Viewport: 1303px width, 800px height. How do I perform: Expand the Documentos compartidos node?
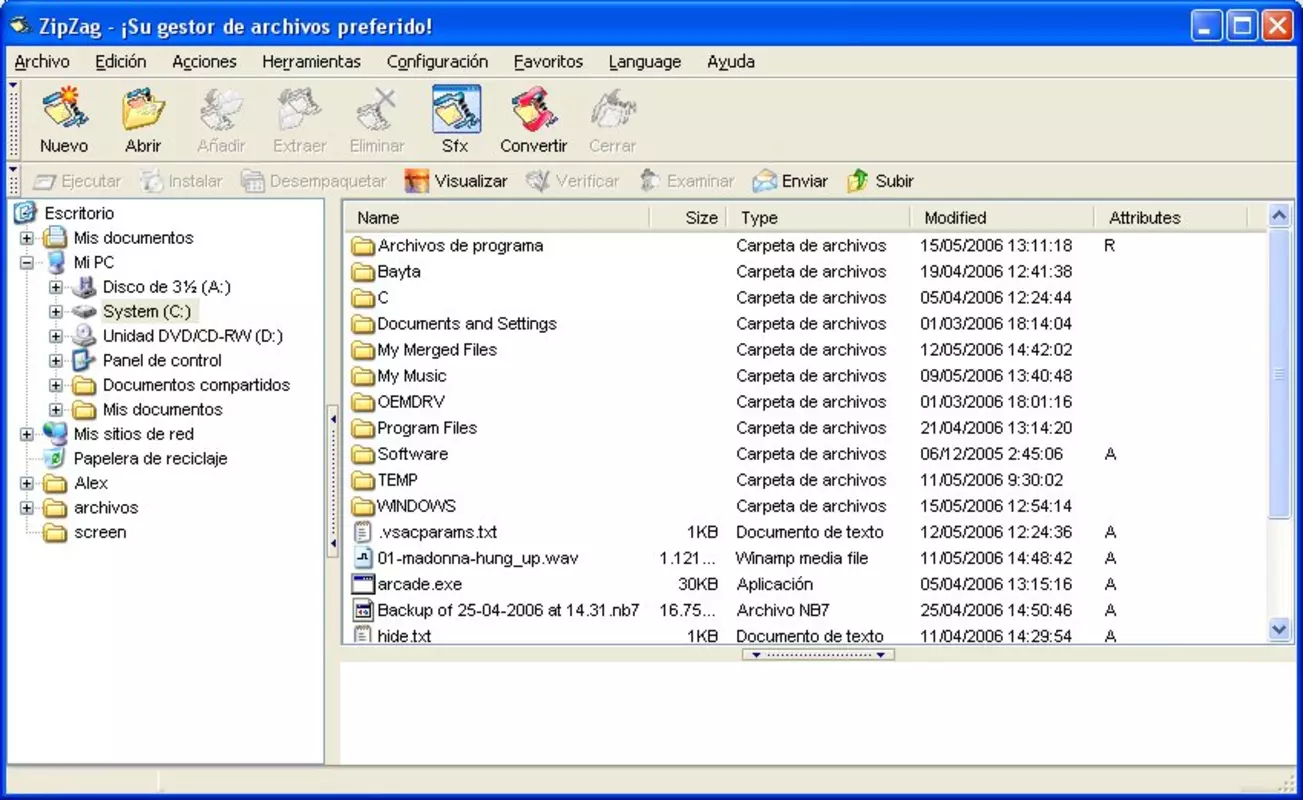click(x=56, y=385)
